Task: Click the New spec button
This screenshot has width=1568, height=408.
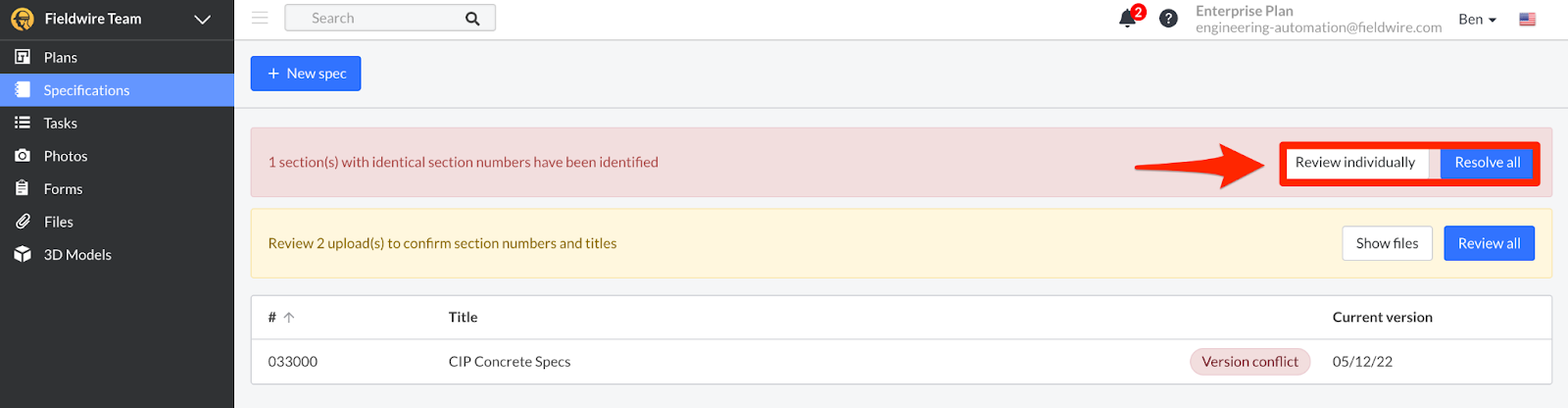Action: [x=306, y=74]
